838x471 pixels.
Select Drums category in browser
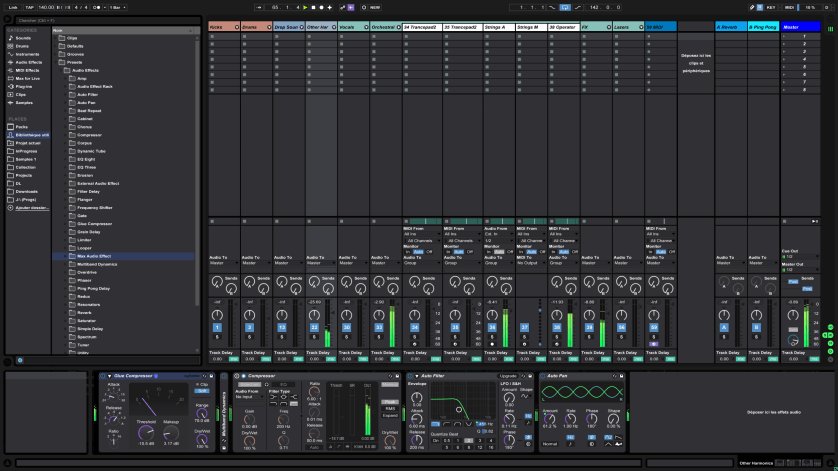(22, 47)
